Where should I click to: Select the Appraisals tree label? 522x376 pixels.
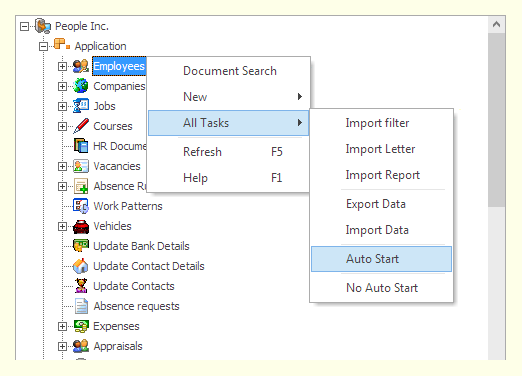118,346
